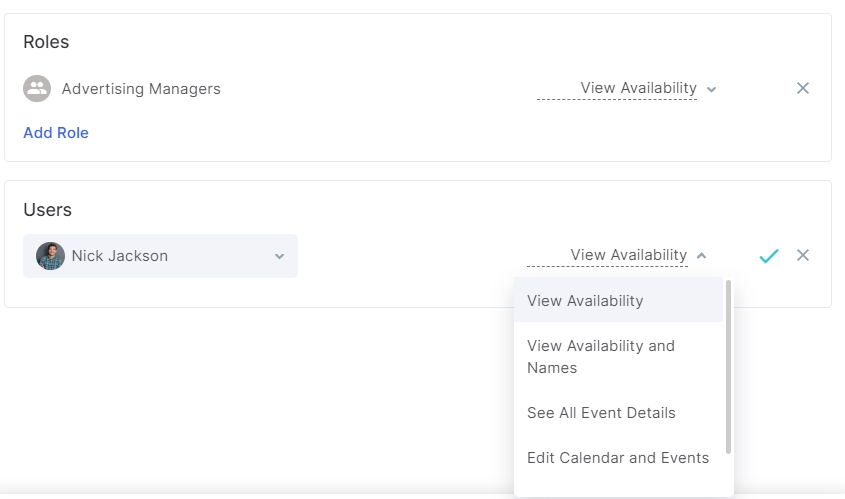
Task: Pick See All Event Details option
Action: click(x=618, y=413)
